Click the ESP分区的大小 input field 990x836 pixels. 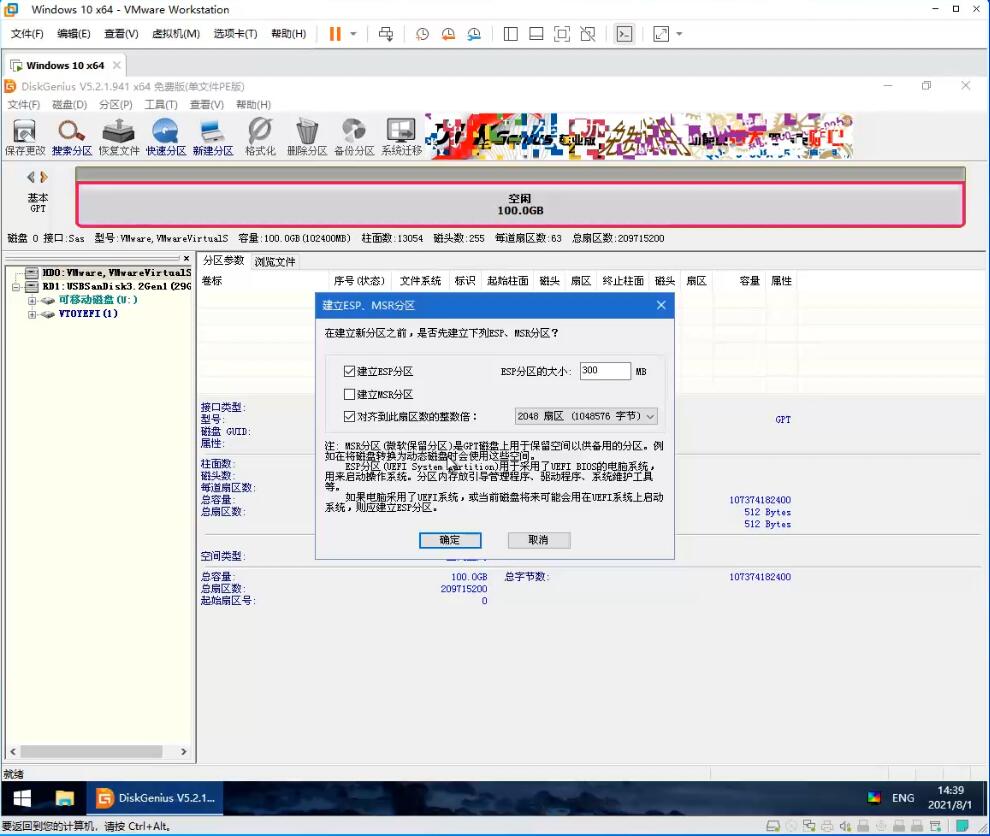tap(604, 371)
